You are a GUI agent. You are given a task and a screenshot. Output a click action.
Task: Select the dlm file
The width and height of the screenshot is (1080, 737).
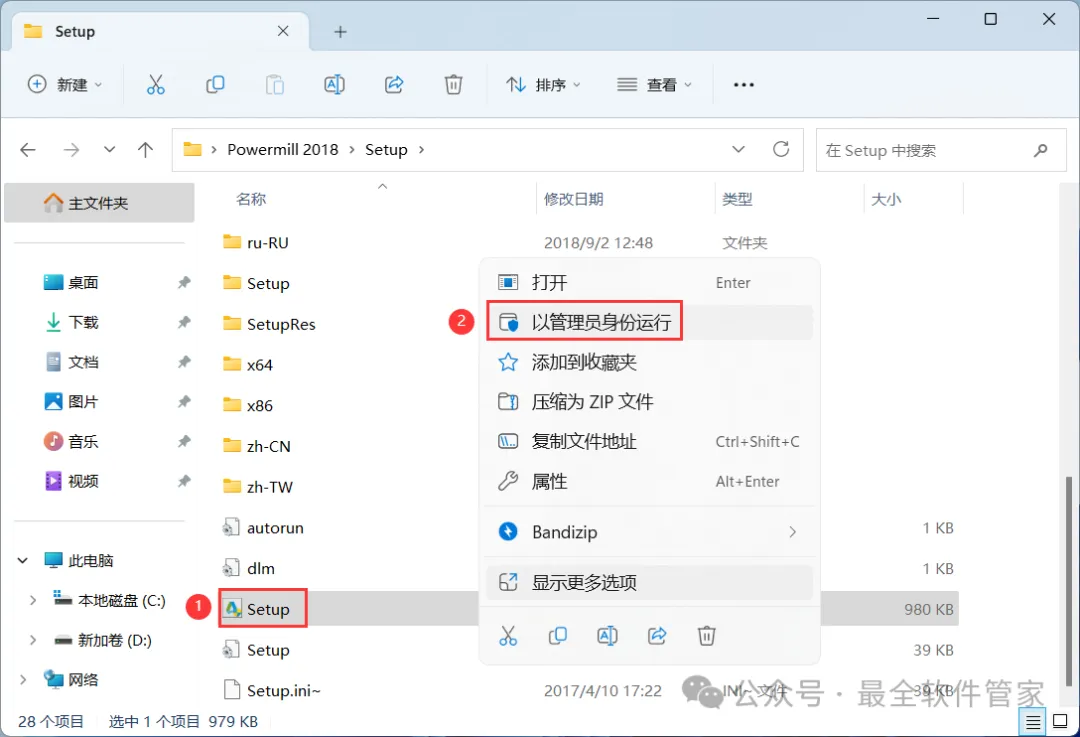tap(249, 568)
